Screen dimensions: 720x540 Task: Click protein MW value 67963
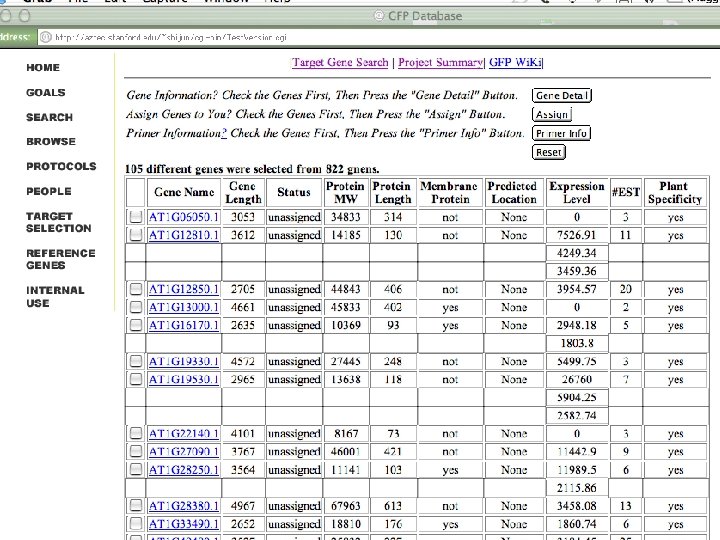(x=345, y=506)
